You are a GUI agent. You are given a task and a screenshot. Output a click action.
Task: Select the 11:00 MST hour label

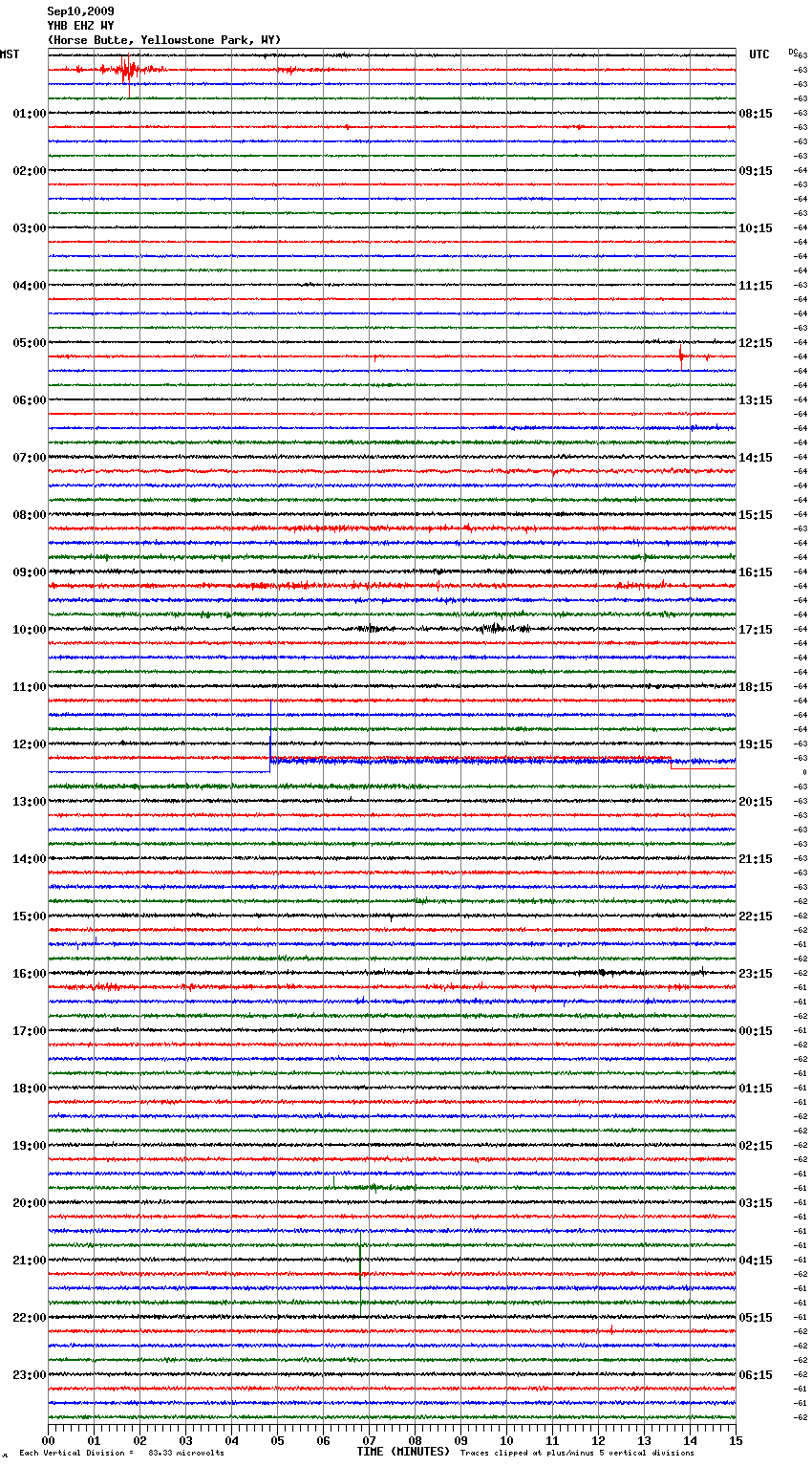point(29,687)
